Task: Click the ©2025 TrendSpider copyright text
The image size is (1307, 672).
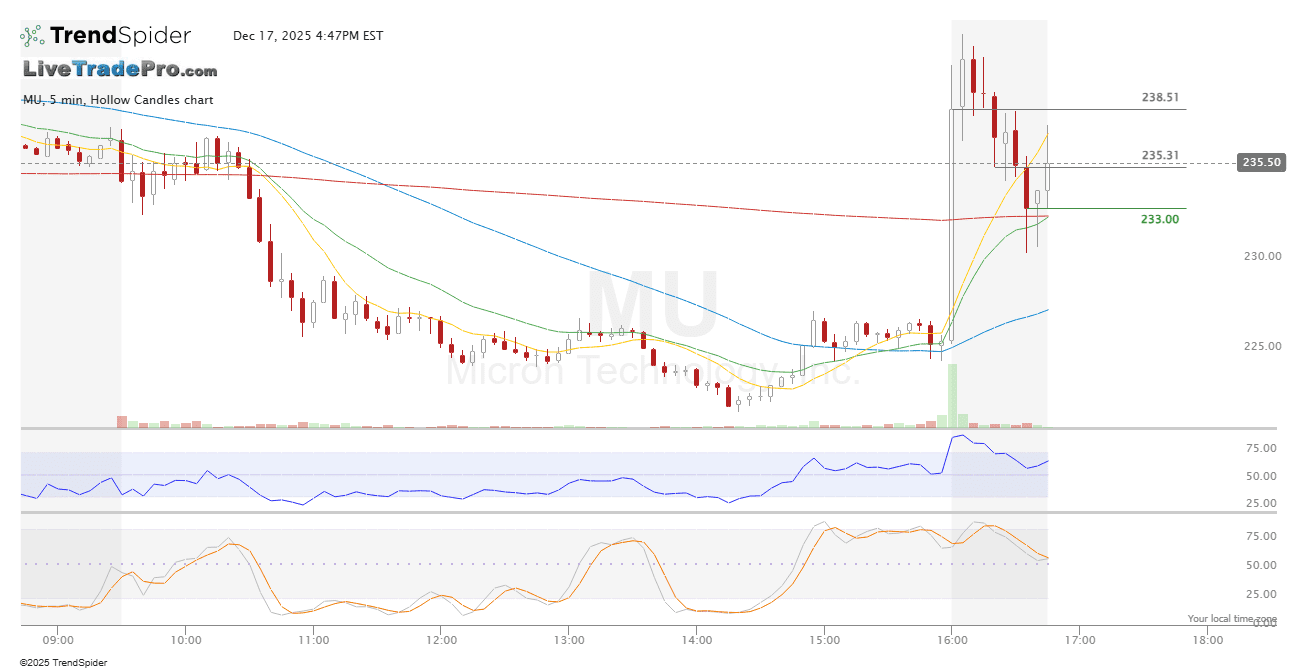Action: tap(63, 662)
